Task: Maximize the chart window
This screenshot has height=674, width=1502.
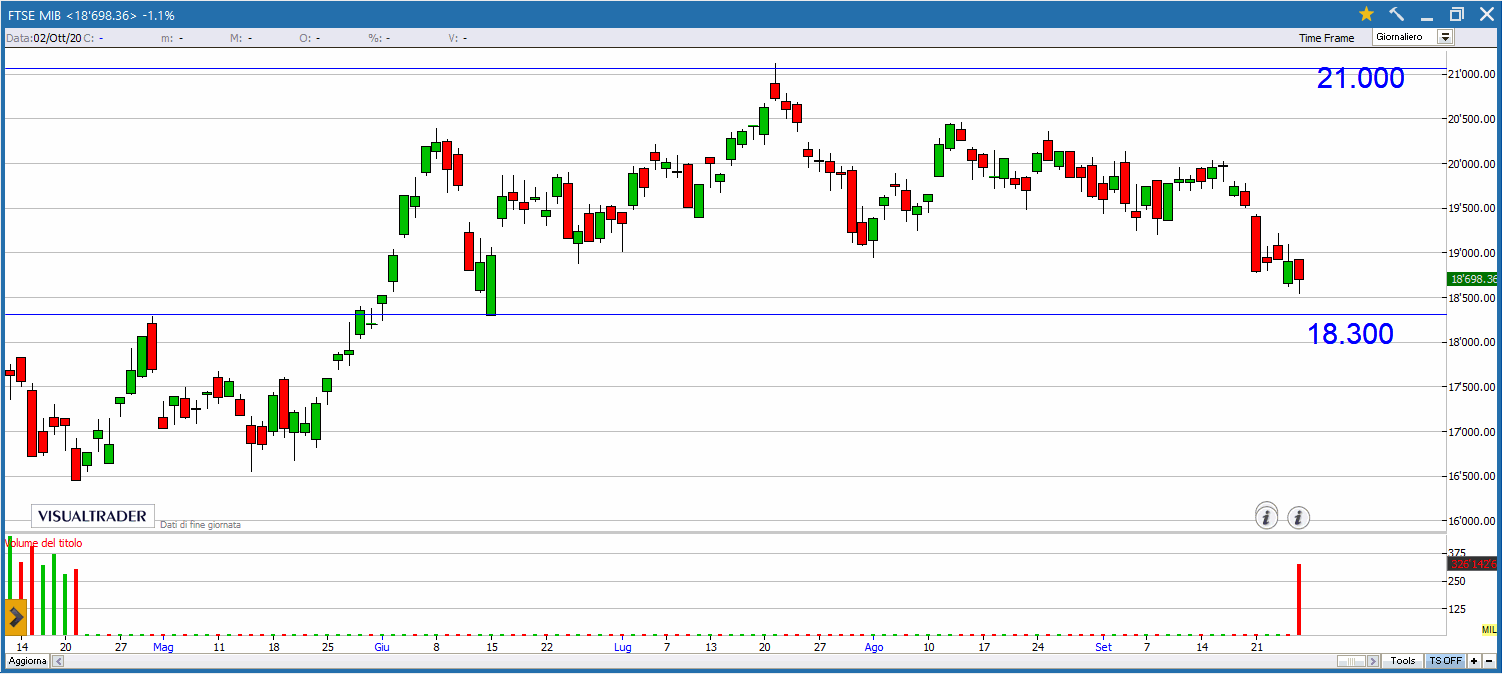Action: point(1457,14)
